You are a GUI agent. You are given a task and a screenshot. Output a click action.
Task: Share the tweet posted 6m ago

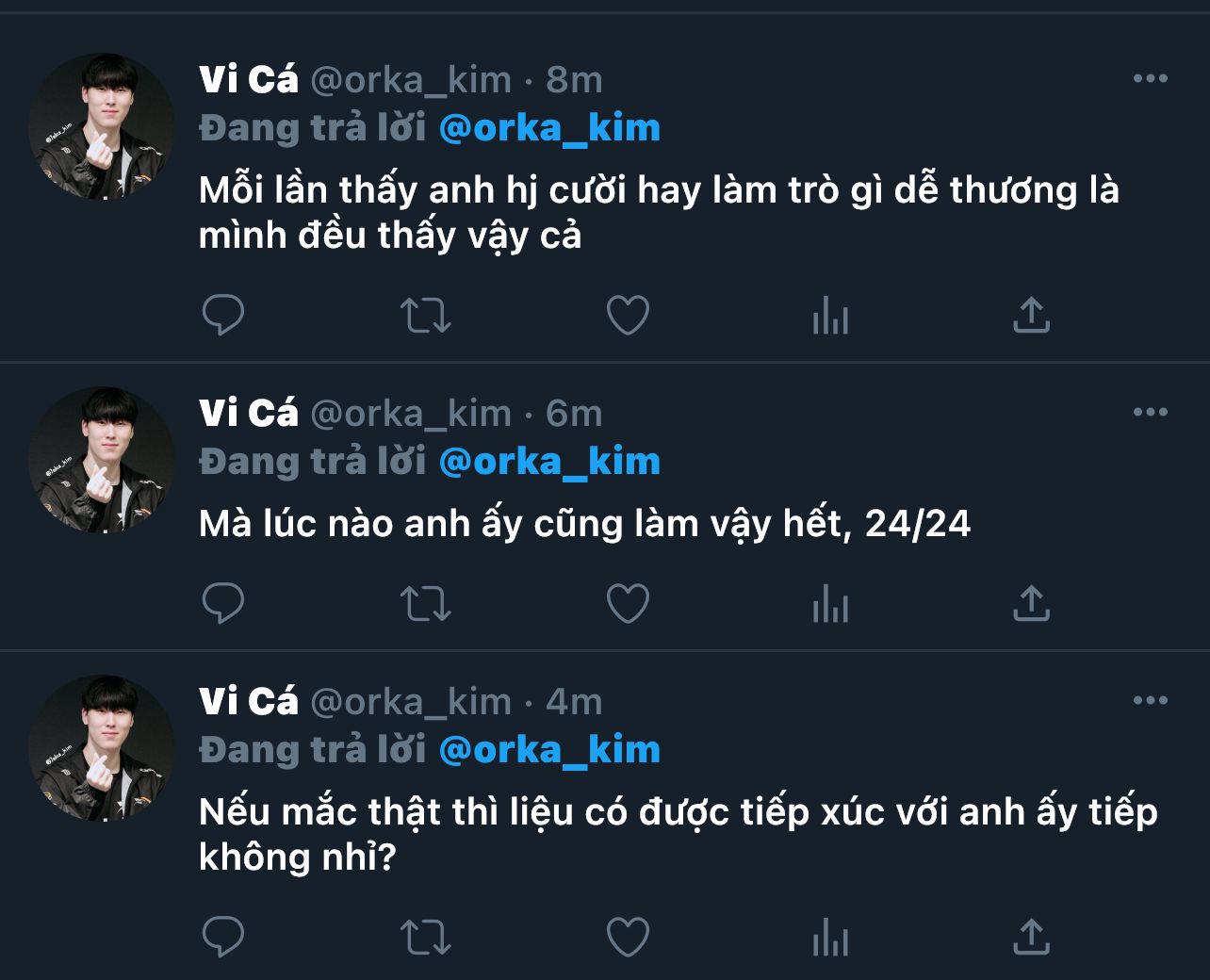1031,604
